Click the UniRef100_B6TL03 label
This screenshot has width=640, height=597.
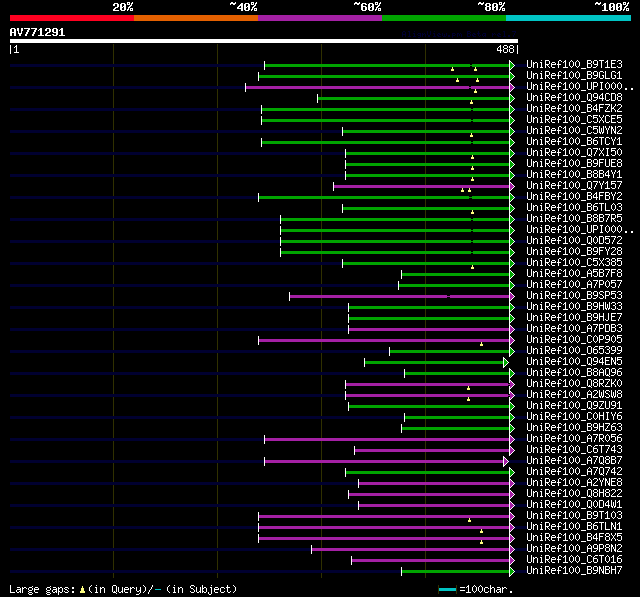click(x=574, y=208)
